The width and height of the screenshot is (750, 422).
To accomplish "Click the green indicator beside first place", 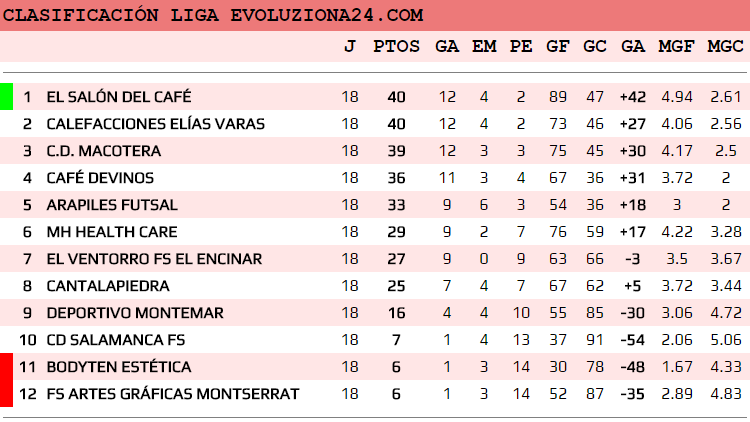I will point(6,97).
